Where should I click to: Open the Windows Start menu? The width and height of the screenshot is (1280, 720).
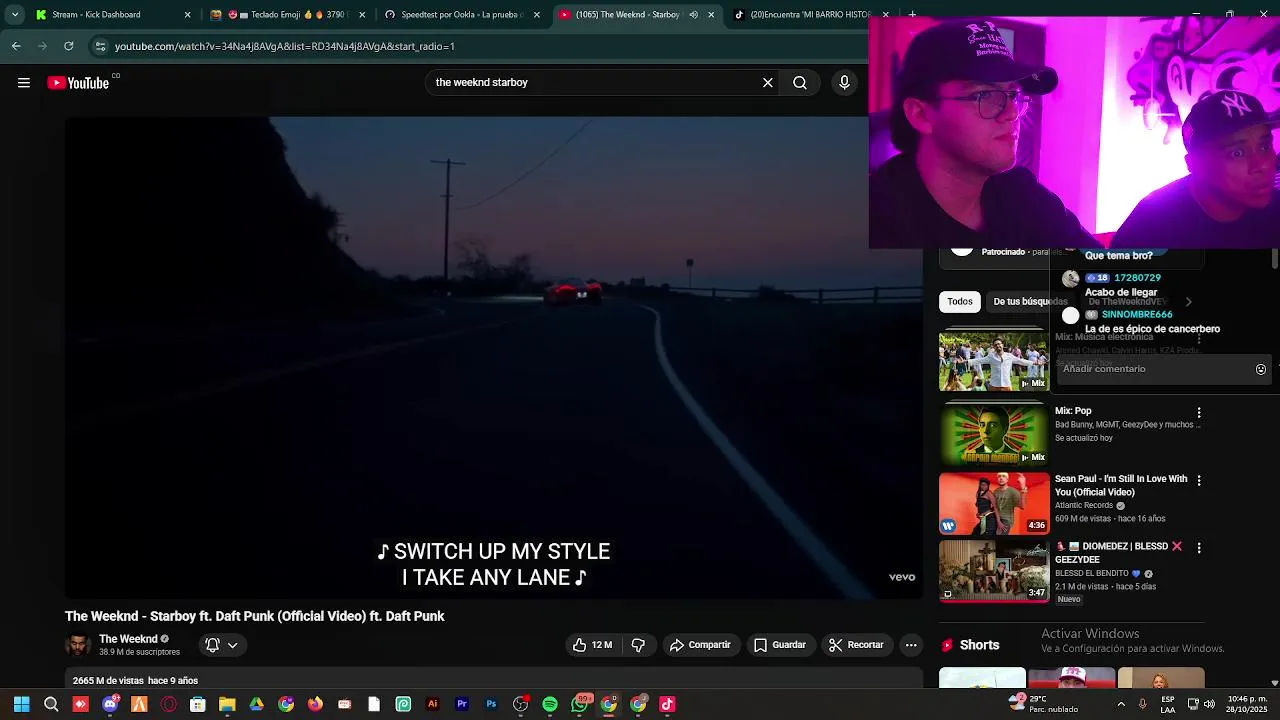[21, 704]
